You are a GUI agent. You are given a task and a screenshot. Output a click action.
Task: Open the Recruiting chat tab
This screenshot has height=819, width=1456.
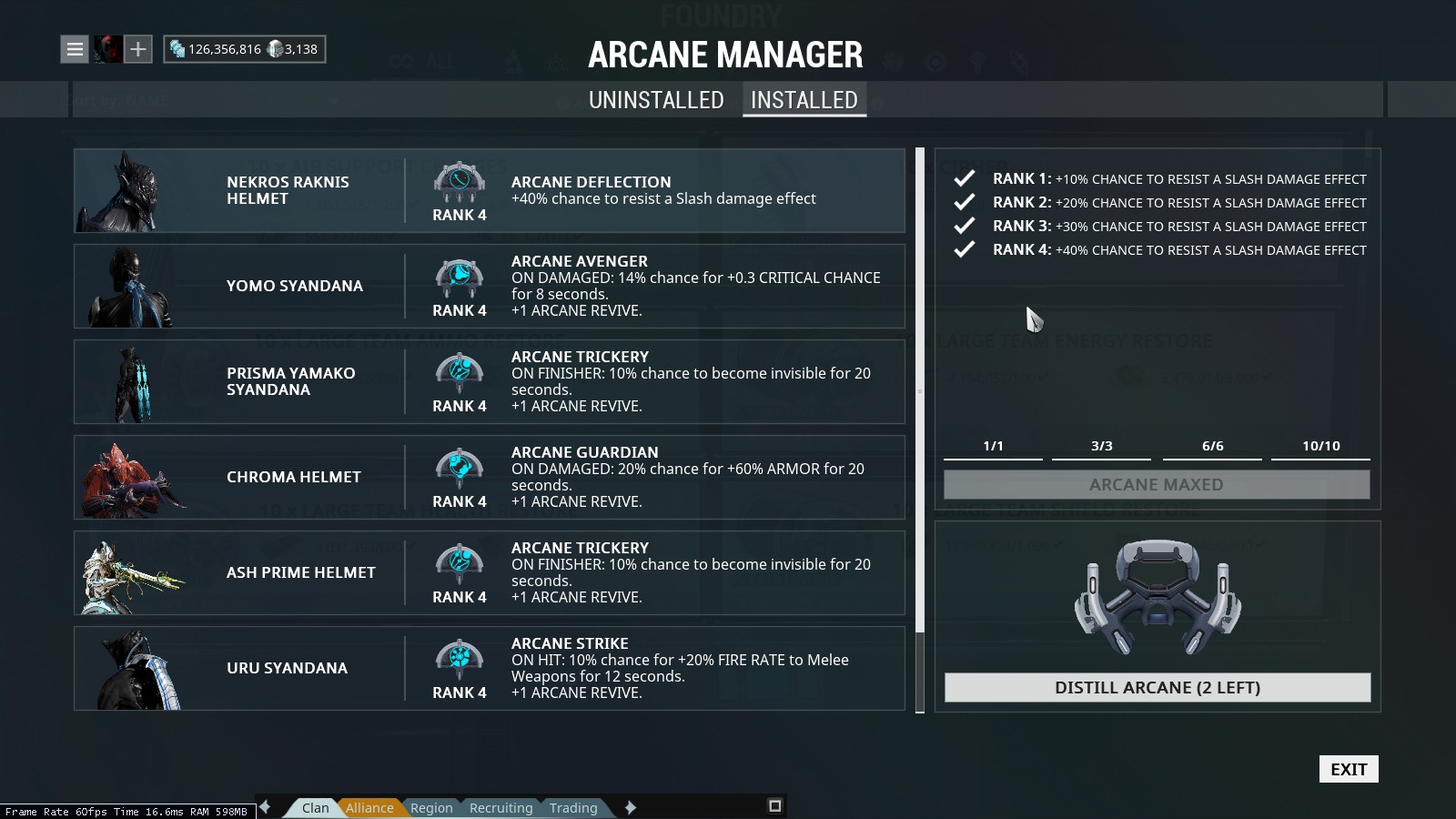pyautogui.click(x=500, y=808)
